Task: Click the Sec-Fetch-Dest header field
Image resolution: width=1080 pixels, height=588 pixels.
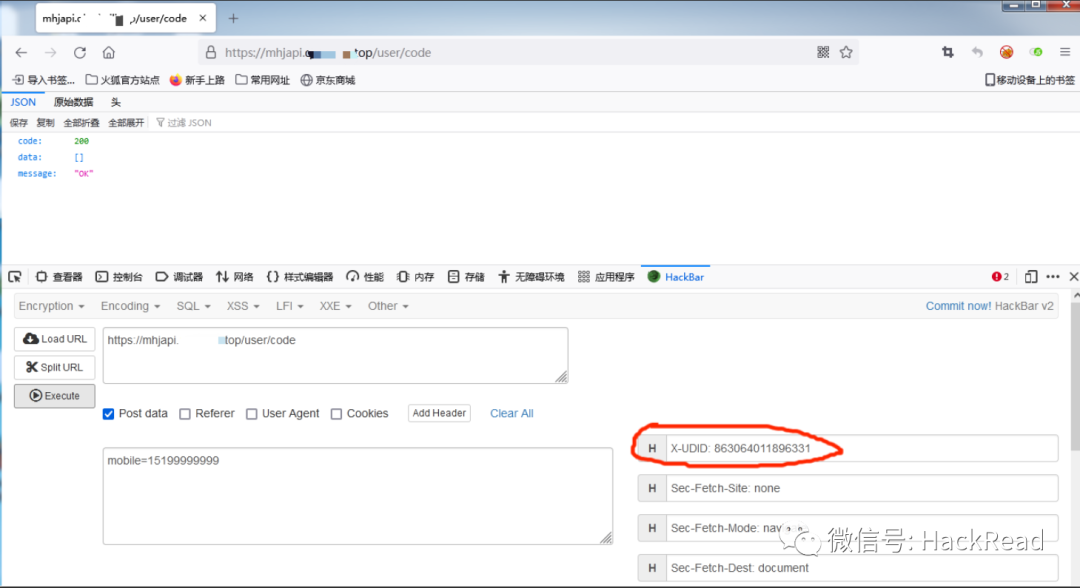Action: [862, 568]
